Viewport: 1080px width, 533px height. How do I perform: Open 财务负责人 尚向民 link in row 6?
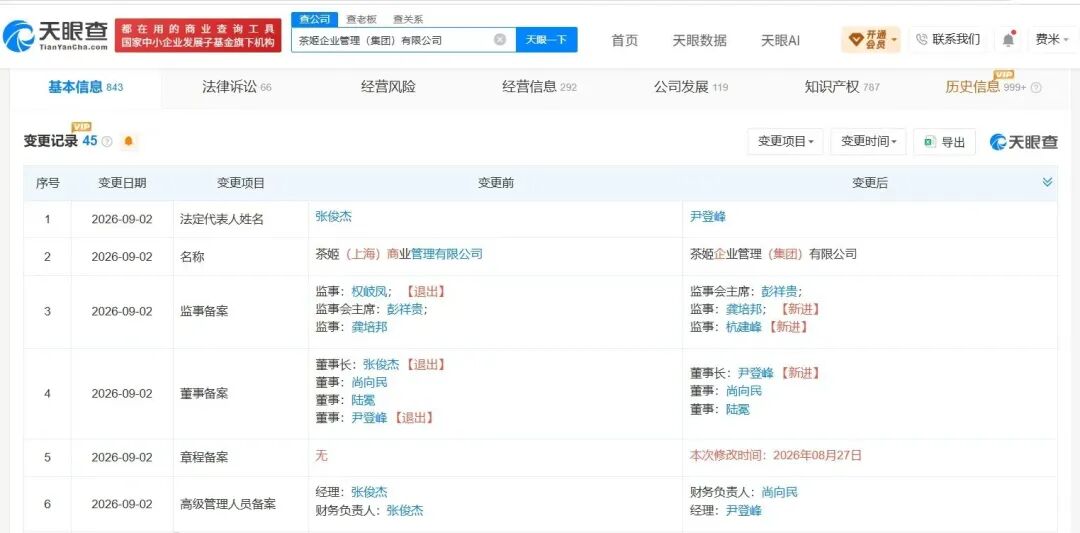click(780, 492)
